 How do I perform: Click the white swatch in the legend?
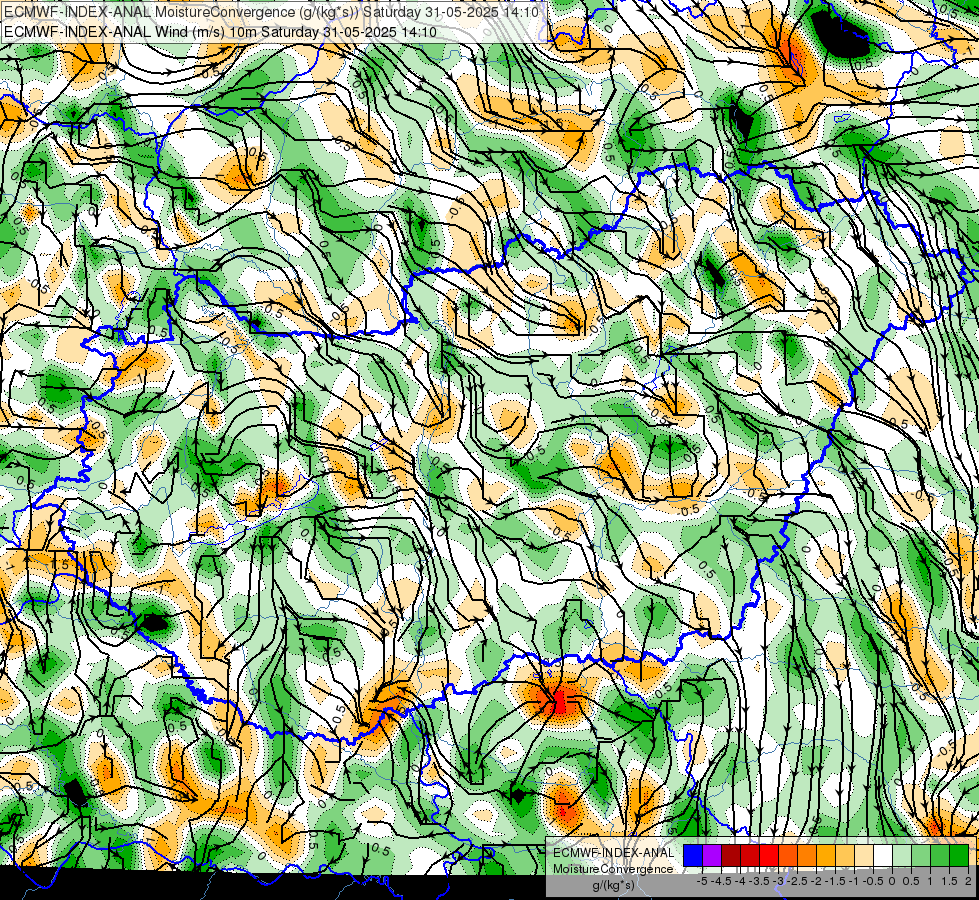(883, 855)
